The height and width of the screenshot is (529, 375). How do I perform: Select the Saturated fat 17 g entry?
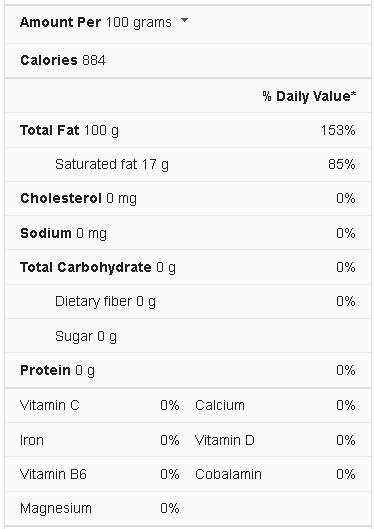click(112, 165)
